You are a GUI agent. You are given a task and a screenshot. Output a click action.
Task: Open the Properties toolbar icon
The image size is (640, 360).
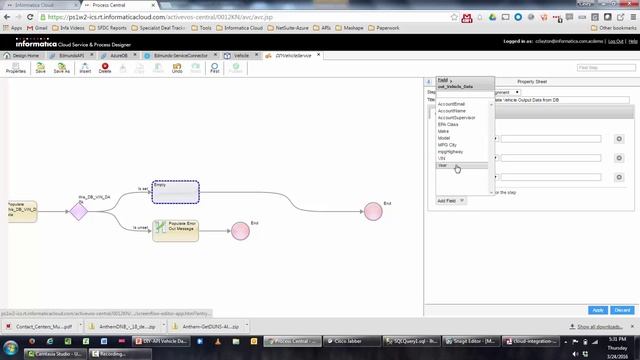coord(16,68)
